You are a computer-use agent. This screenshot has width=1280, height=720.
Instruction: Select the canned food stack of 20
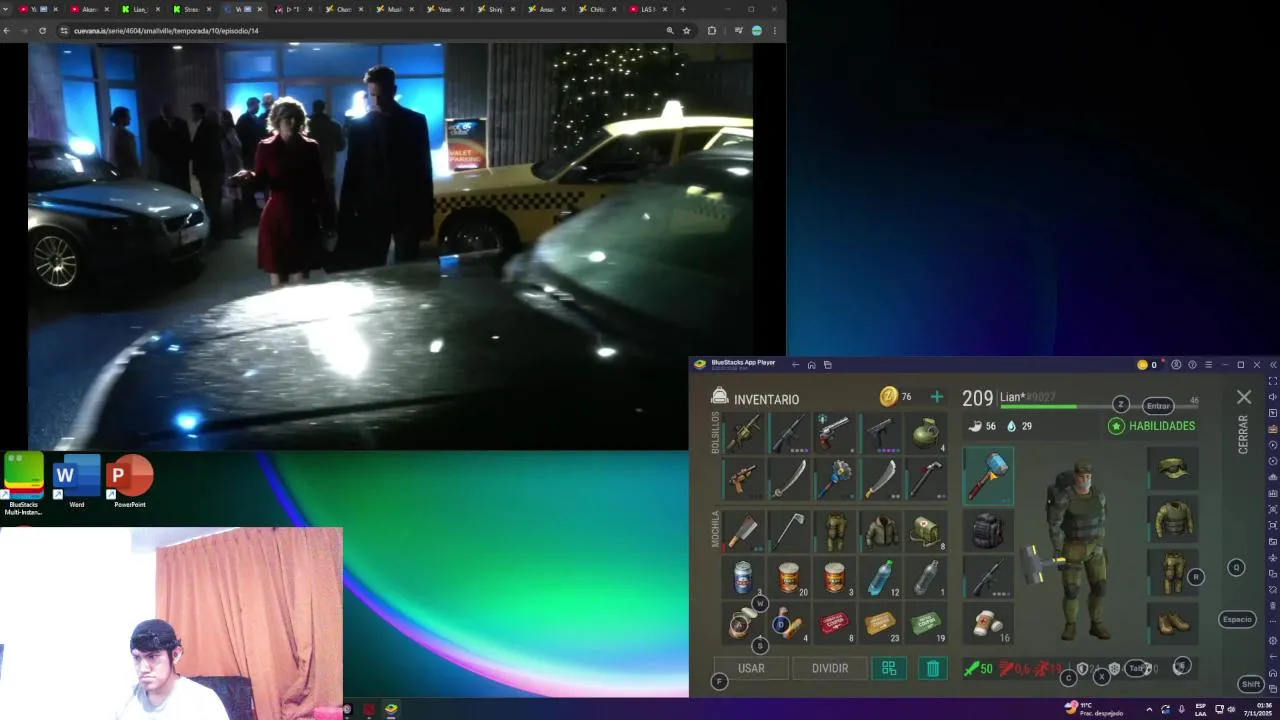(789, 578)
